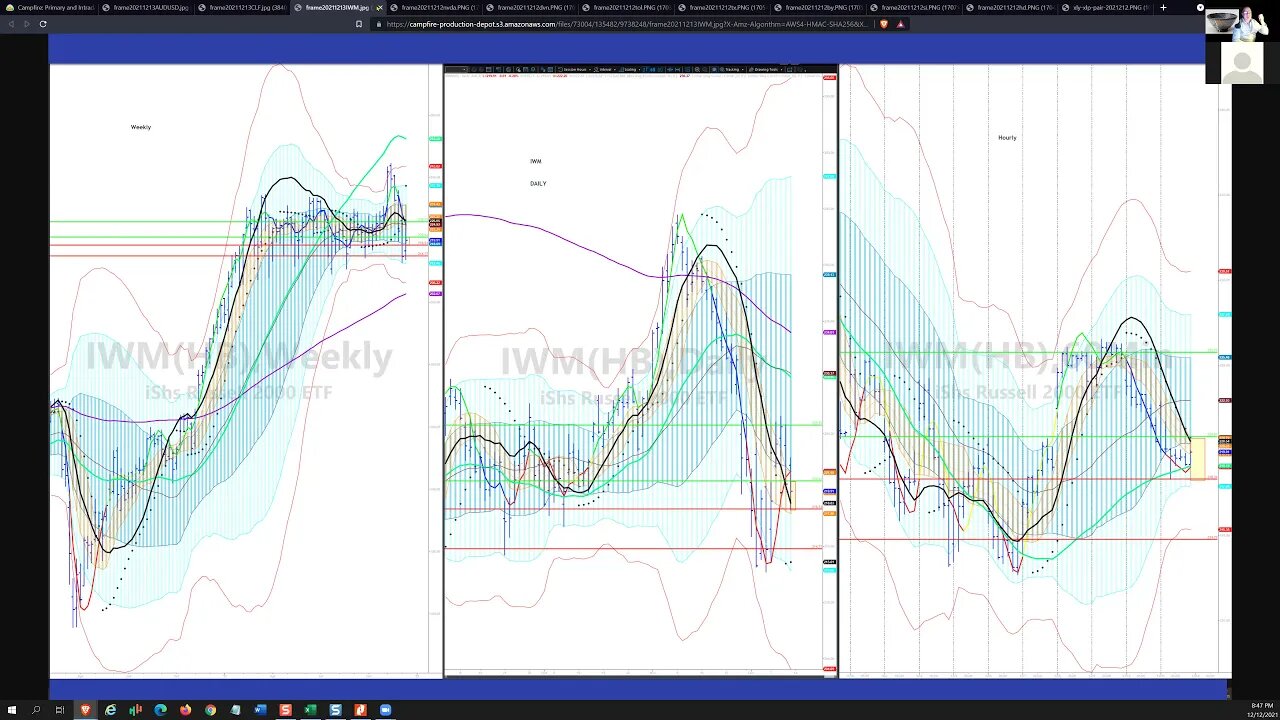Open a new browser tab with plus

(x=1163, y=7)
